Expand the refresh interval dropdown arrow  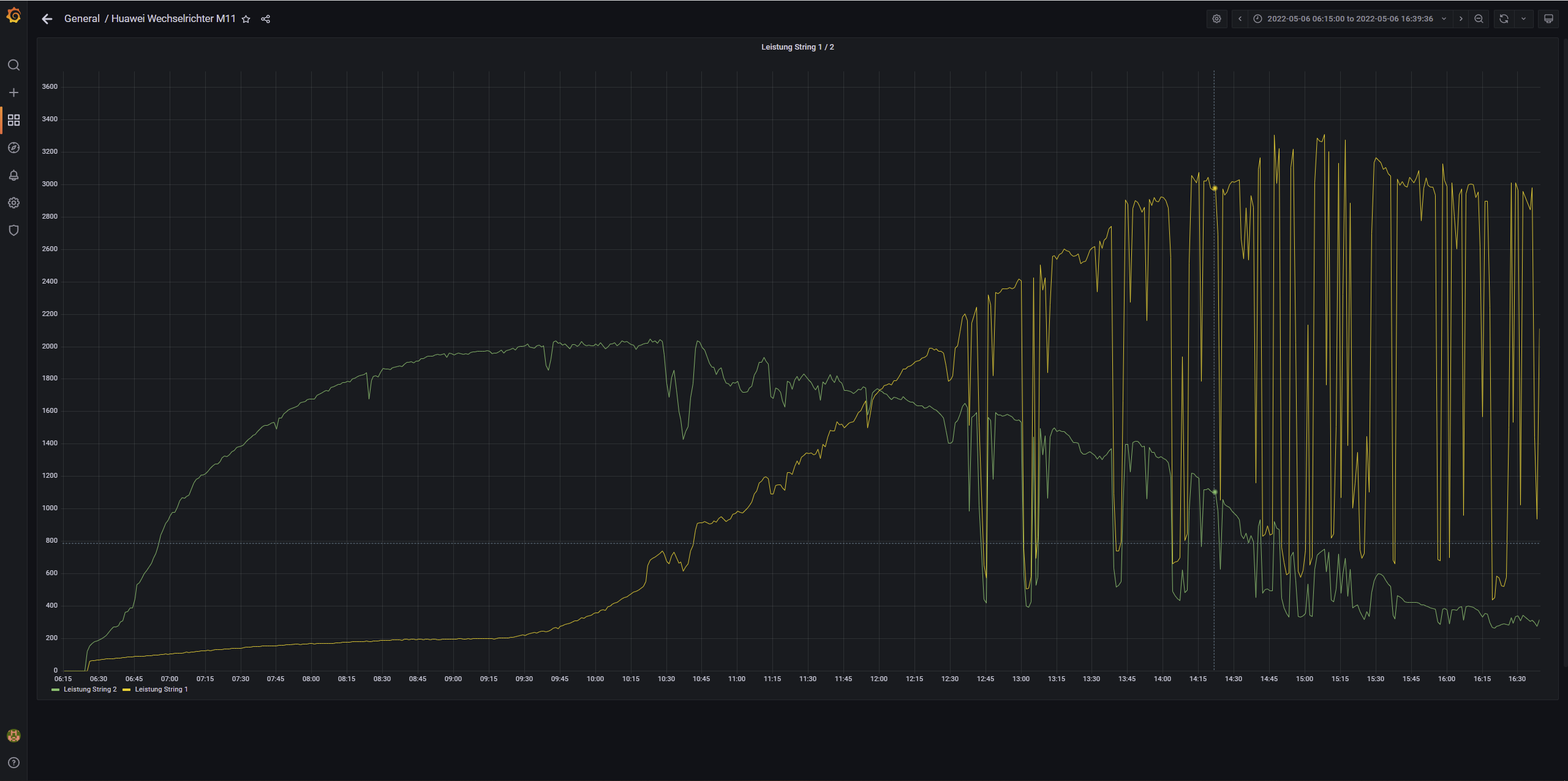pos(1523,19)
